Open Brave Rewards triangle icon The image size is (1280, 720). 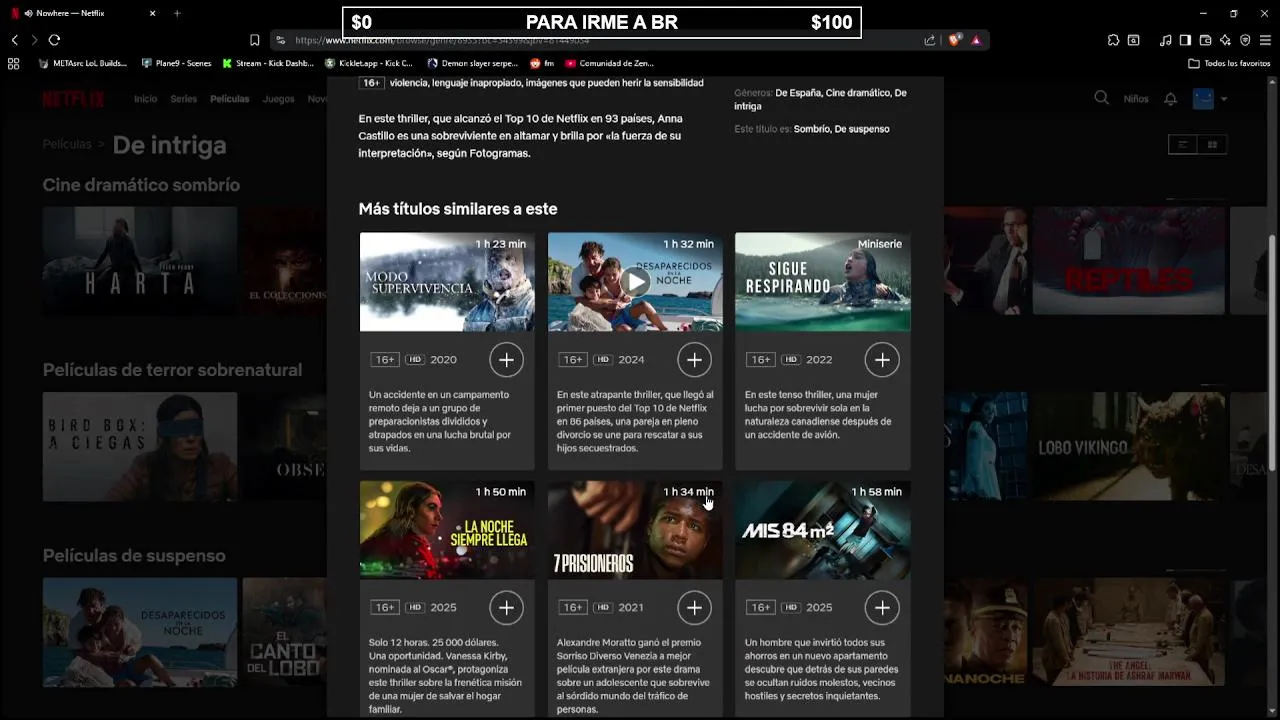pos(976,40)
